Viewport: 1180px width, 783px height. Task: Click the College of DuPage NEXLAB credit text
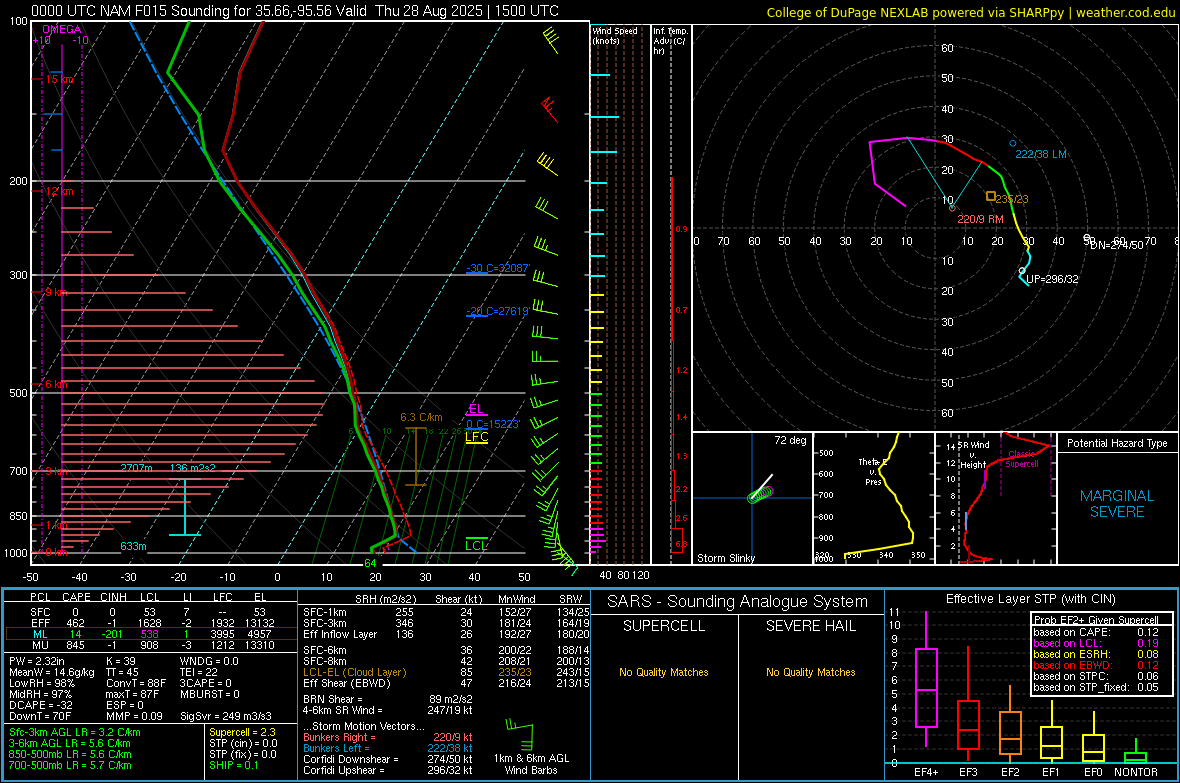pos(970,12)
